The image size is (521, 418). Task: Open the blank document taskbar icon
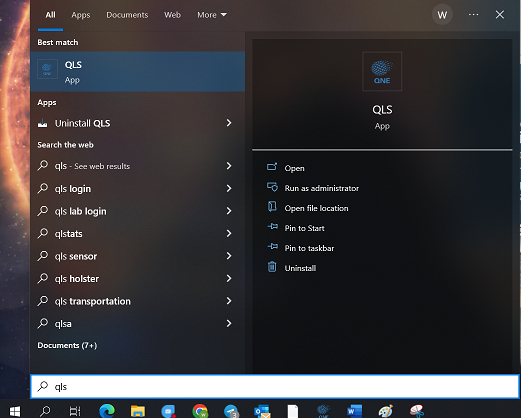(293, 411)
